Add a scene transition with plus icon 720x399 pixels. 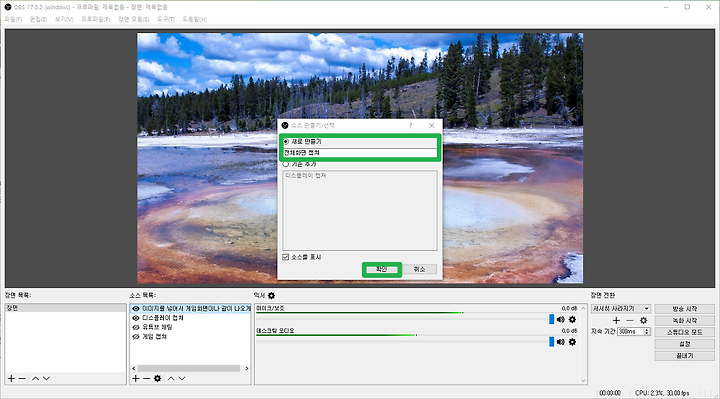pyautogui.click(x=616, y=320)
